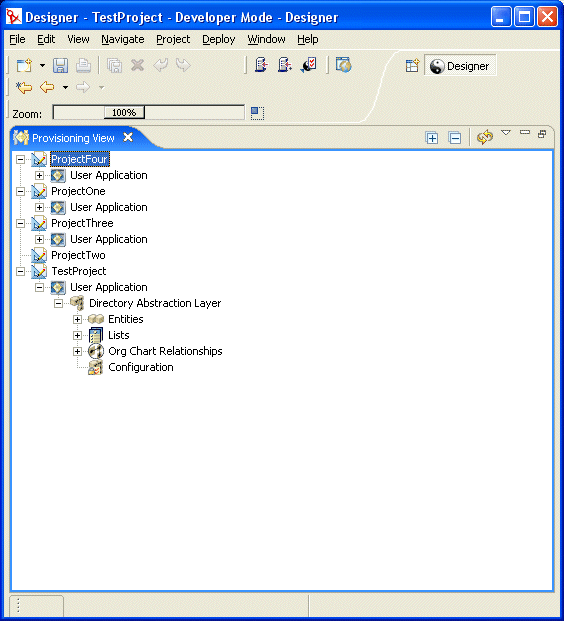
Task: Open the Navigate menu
Action: point(123,39)
